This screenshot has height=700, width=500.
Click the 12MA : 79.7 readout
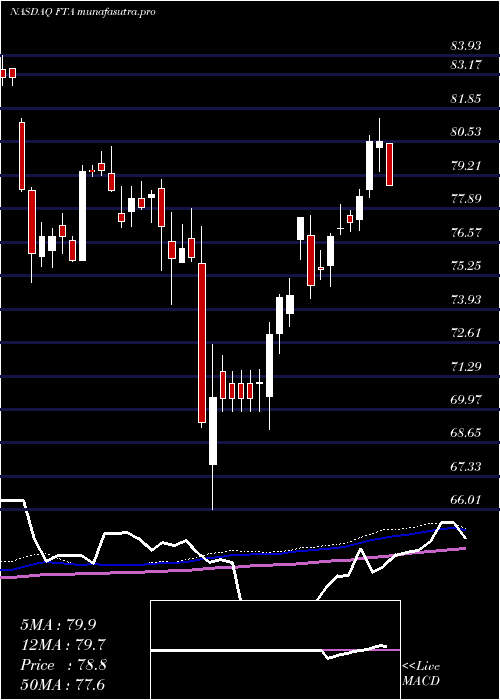point(63,645)
